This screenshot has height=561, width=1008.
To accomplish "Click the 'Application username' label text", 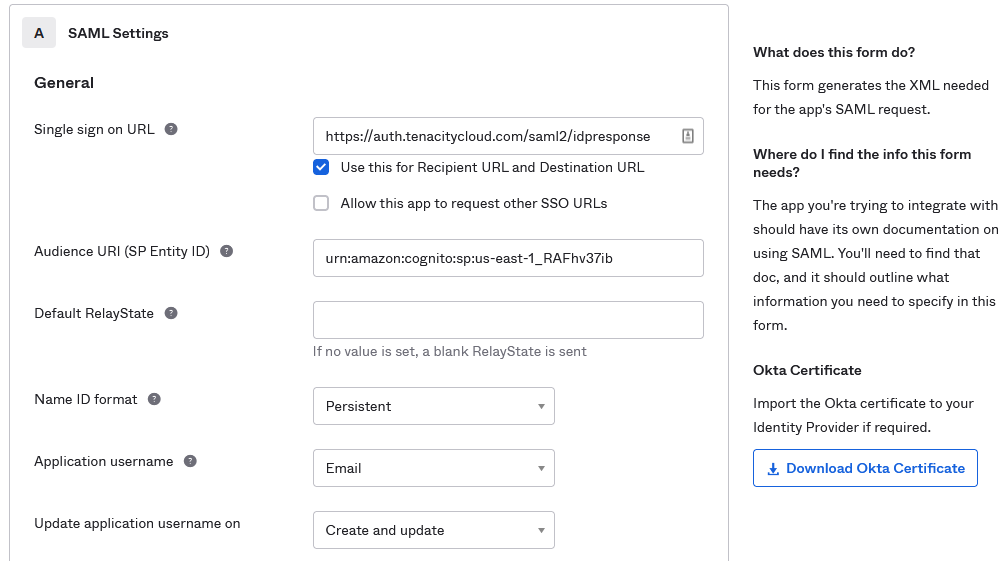I will coord(104,461).
